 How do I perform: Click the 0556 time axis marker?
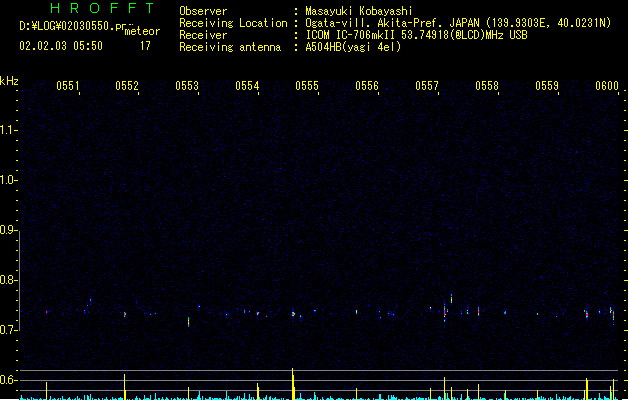tap(367, 86)
